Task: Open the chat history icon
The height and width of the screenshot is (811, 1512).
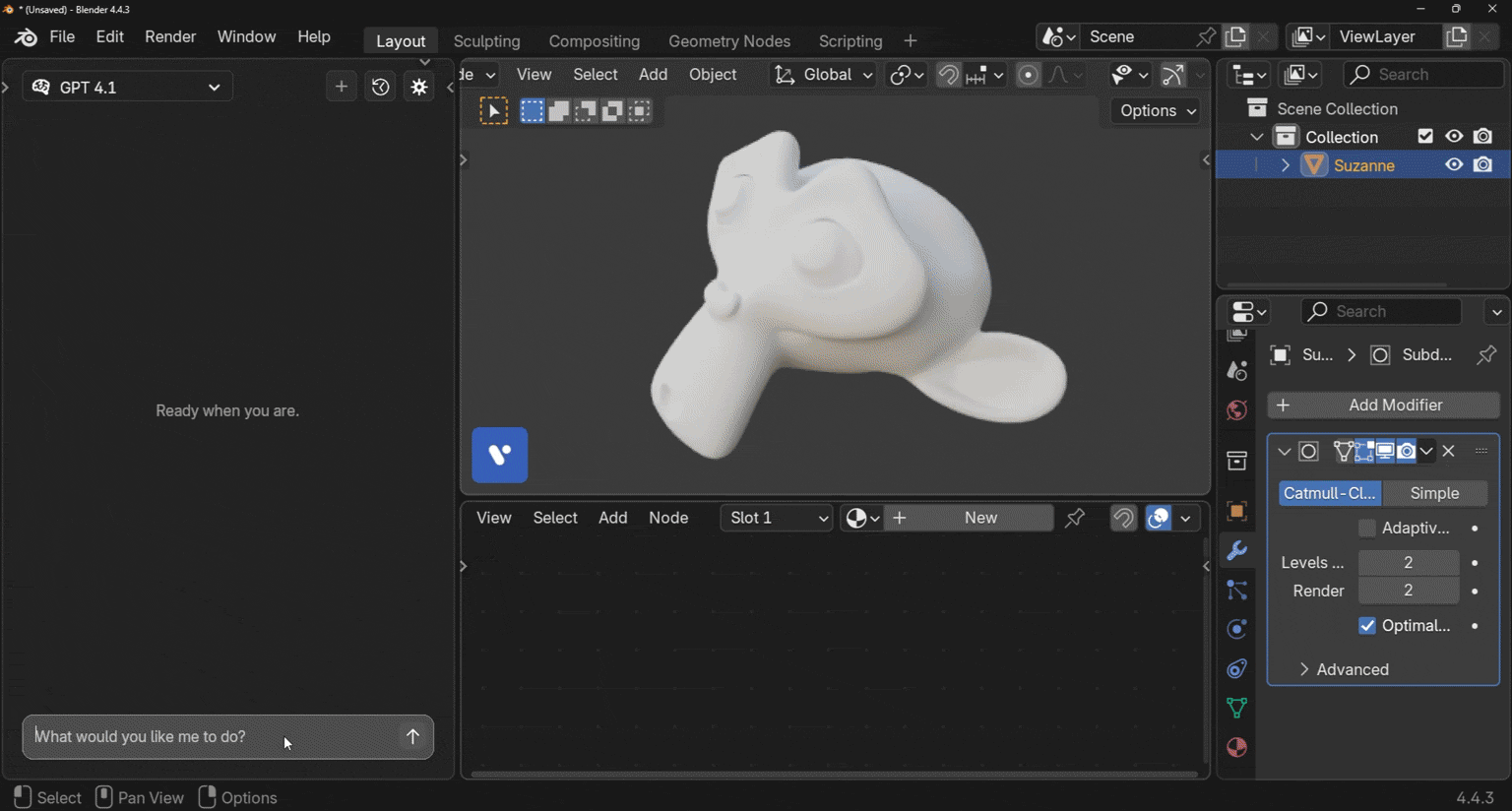Action: point(381,87)
